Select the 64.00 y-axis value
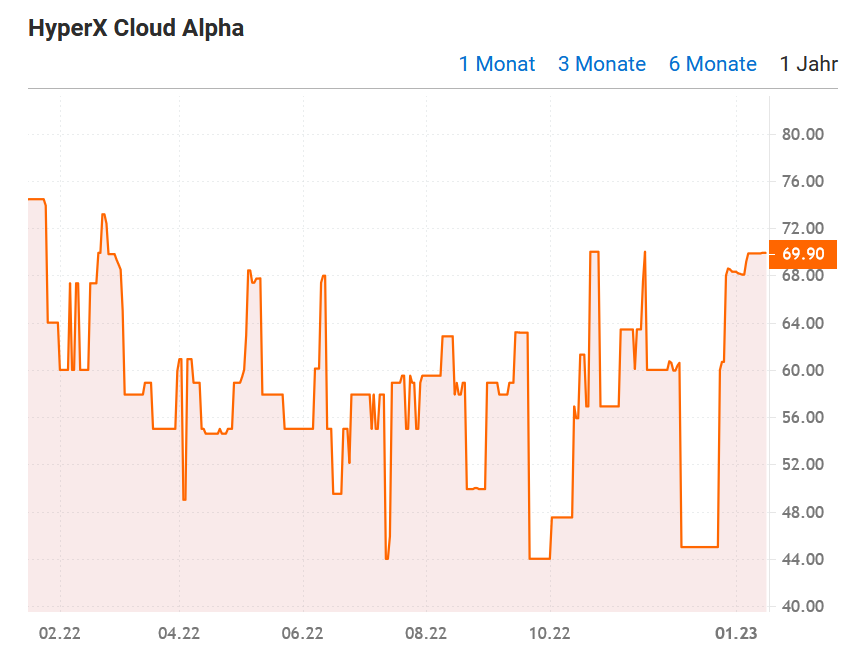859x659 pixels. pyautogui.click(x=802, y=323)
